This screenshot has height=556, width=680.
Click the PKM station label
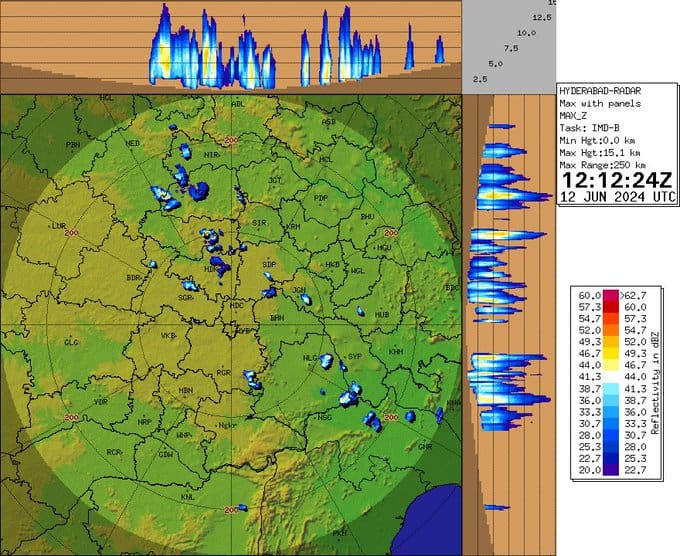click(340, 533)
